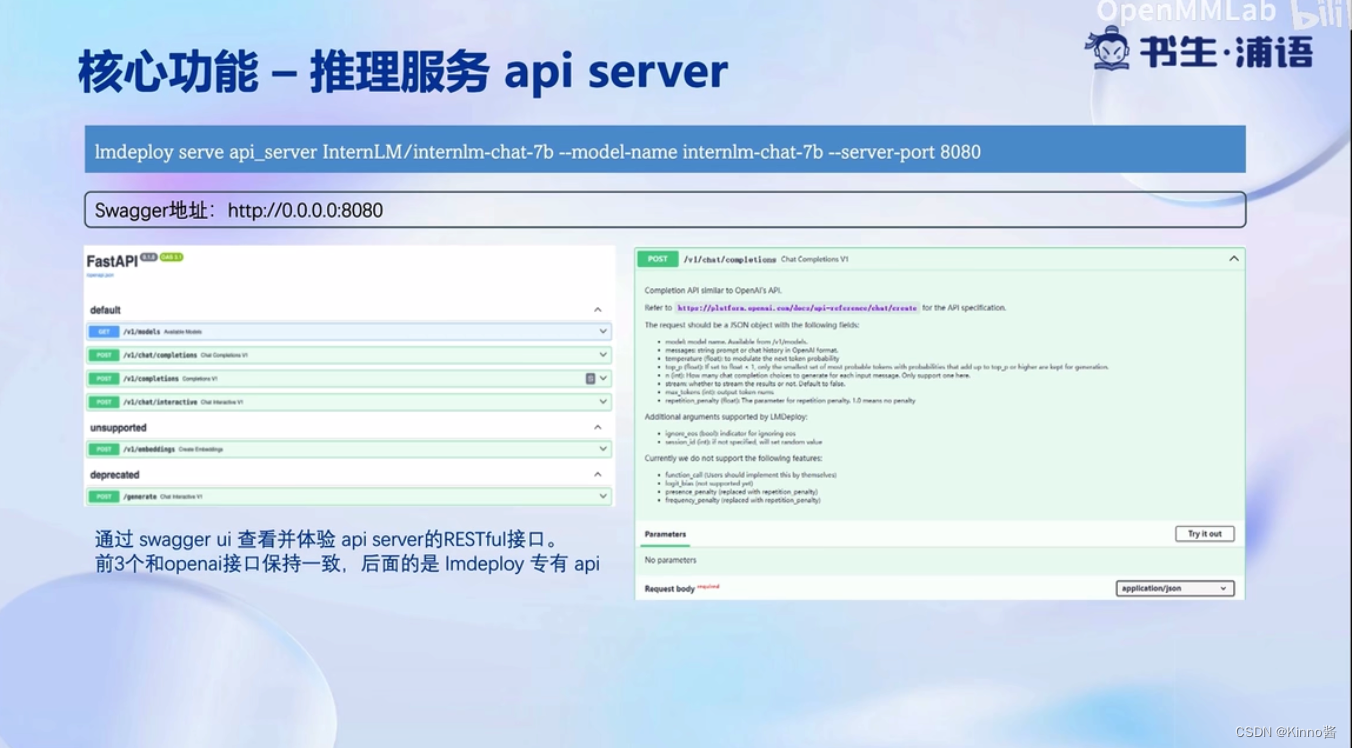
Task: Click the Try it out button
Action: click(x=1205, y=534)
